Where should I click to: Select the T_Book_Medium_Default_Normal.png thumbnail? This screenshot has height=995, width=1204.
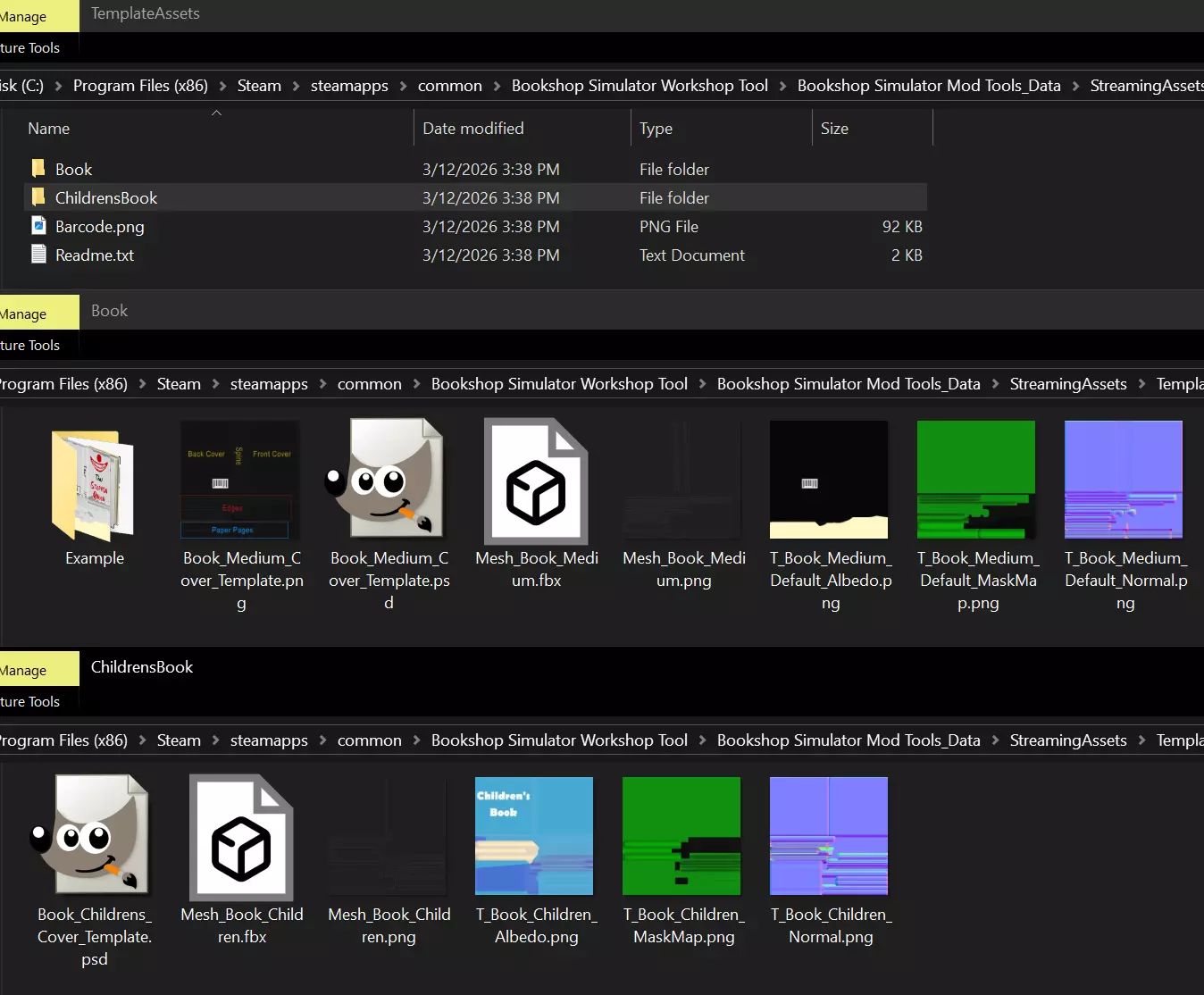click(x=1124, y=480)
